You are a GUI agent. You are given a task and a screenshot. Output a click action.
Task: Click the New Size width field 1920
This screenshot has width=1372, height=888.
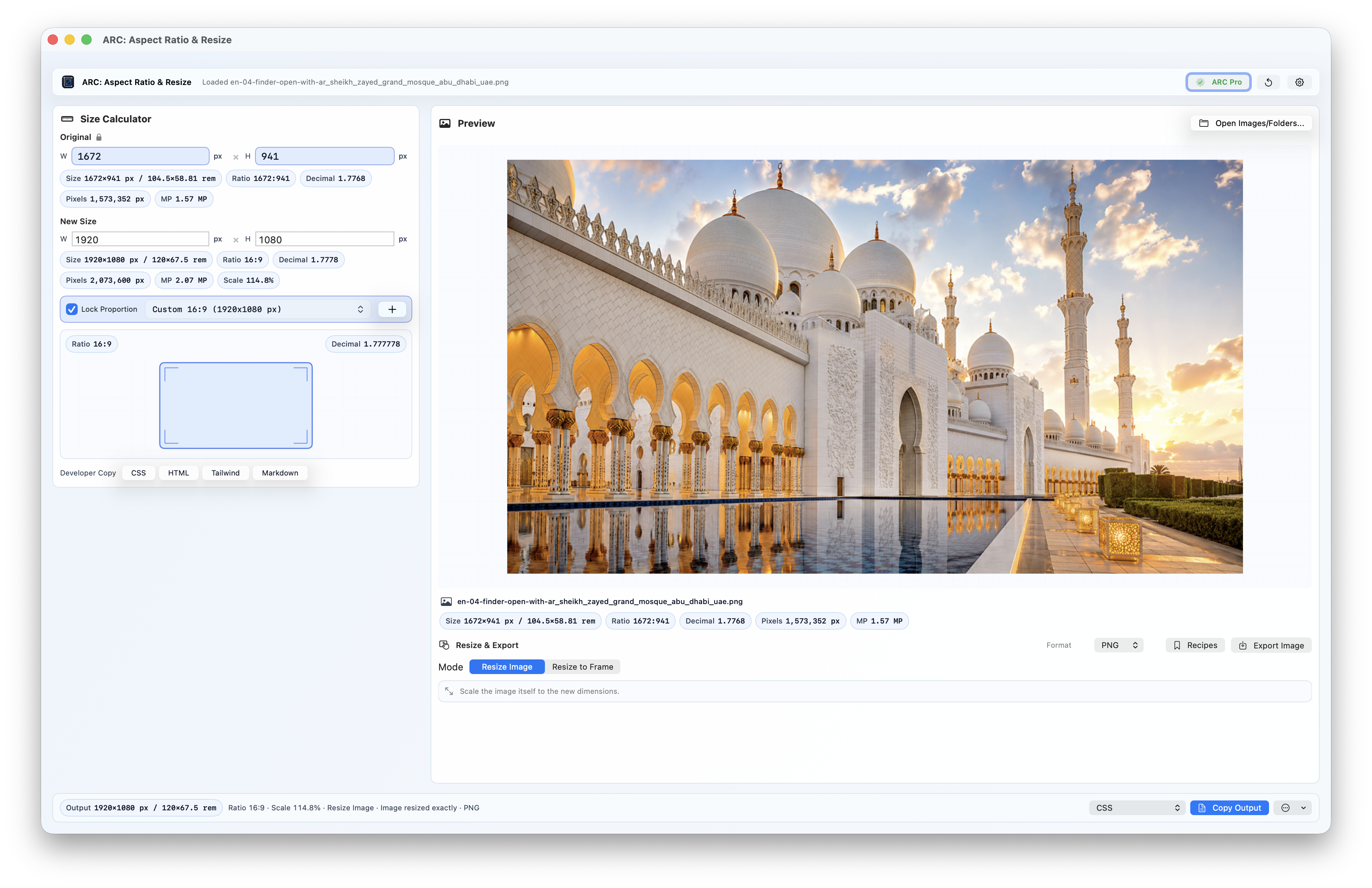140,239
